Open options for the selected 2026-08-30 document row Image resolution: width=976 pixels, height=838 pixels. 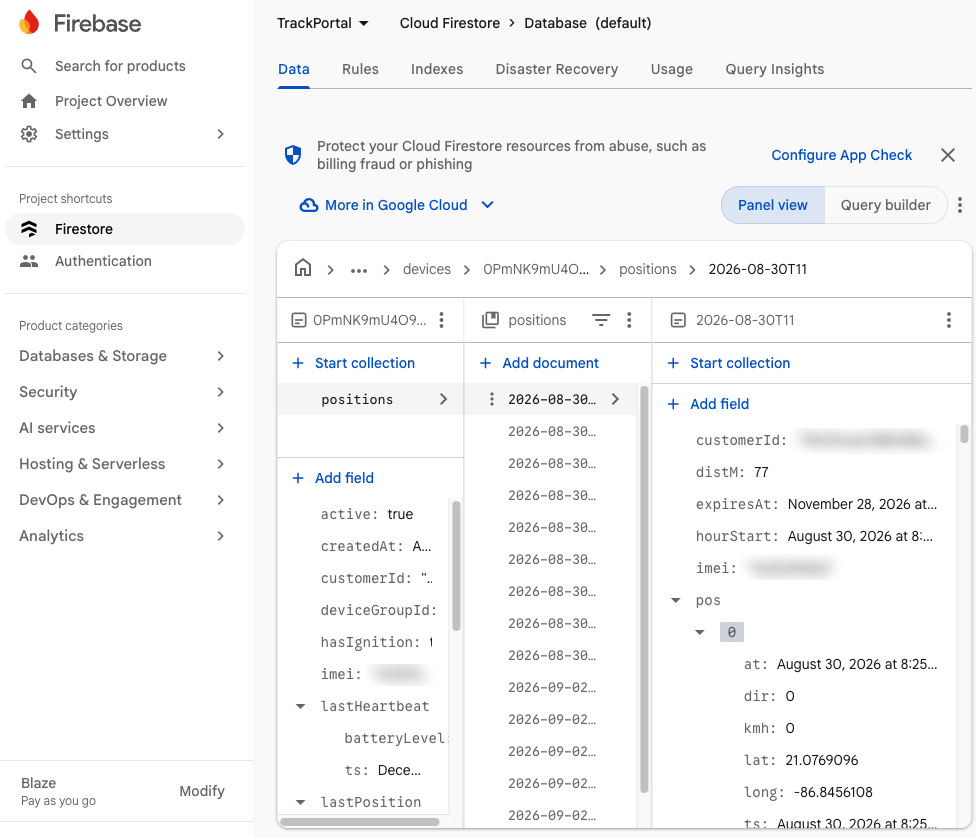(x=492, y=399)
